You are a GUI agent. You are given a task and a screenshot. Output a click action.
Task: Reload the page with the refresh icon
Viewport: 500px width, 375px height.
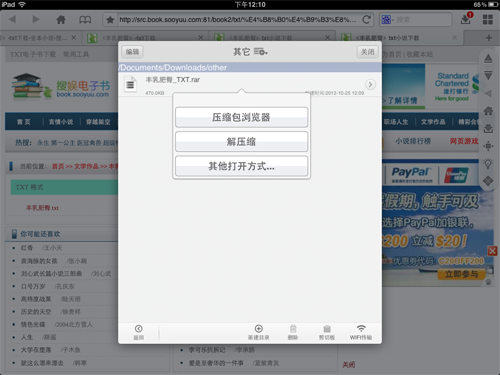point(366,20)
